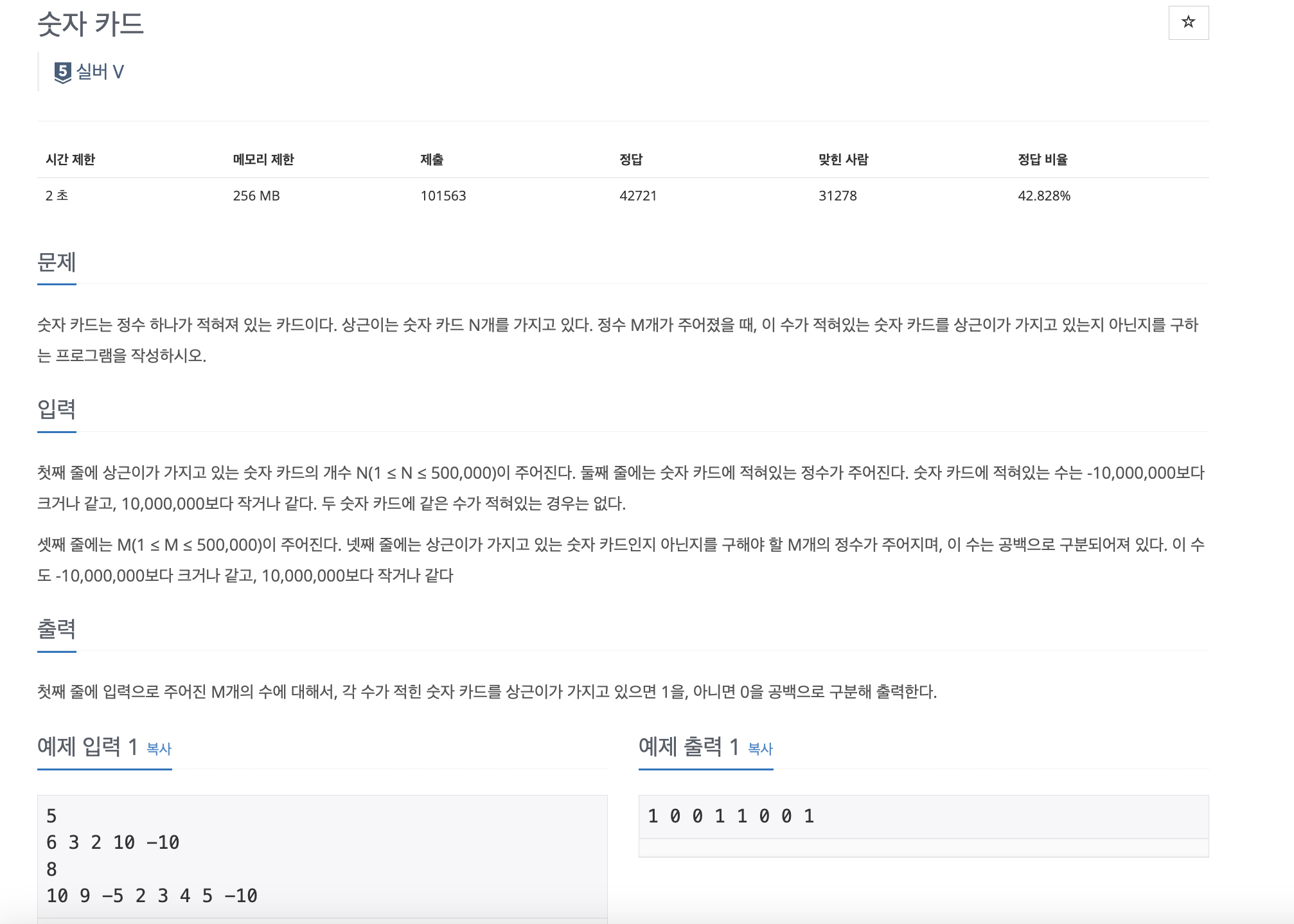Click the 정답 count value 42721

[x=637, y=196]
